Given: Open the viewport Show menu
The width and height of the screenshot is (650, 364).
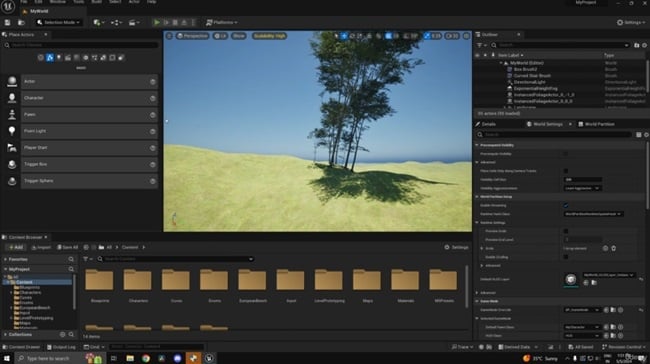Looking at the screenshot, I should point(239,36).
